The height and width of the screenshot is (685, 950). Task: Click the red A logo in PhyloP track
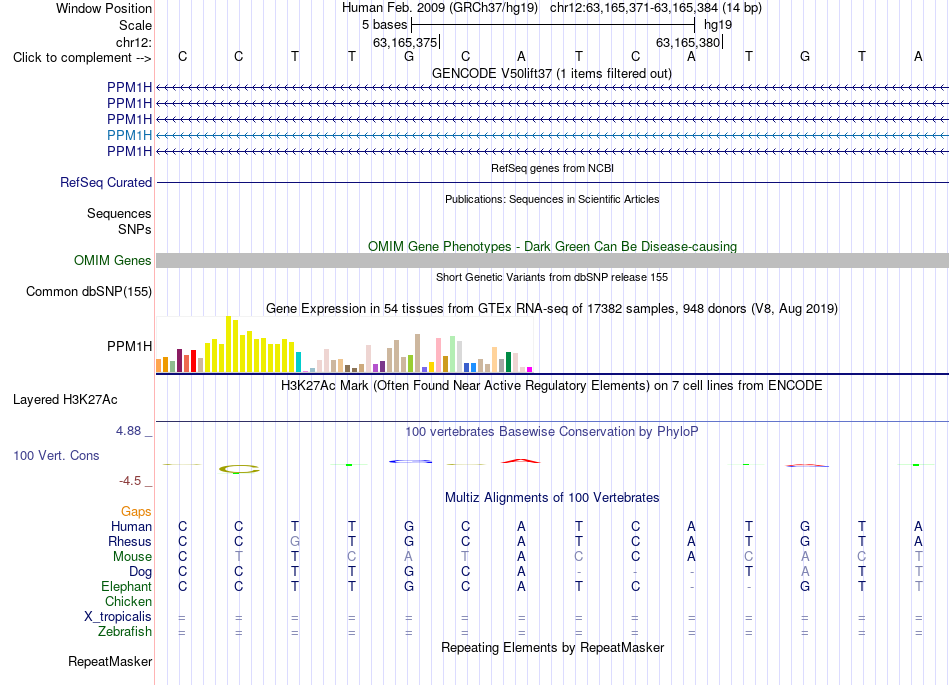(521, 461)
